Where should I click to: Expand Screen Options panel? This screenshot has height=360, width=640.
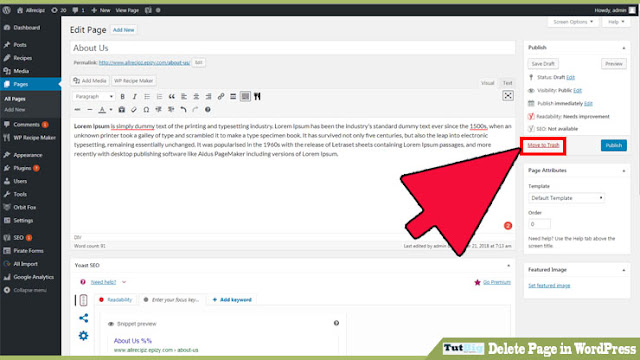(x=573, y=22)
